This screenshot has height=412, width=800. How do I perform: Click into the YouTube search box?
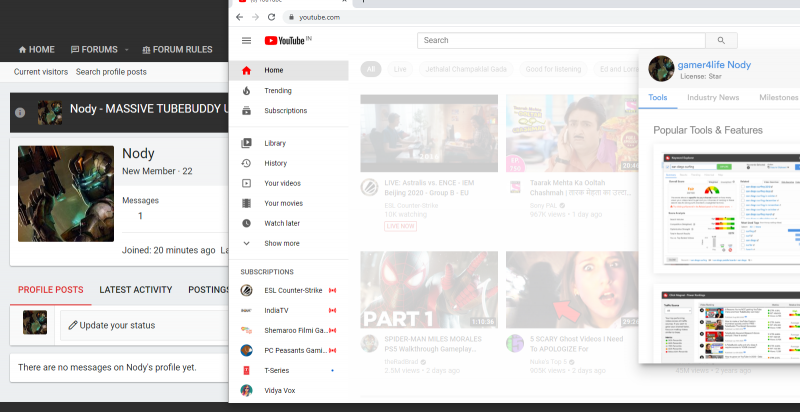coord(560,41)
